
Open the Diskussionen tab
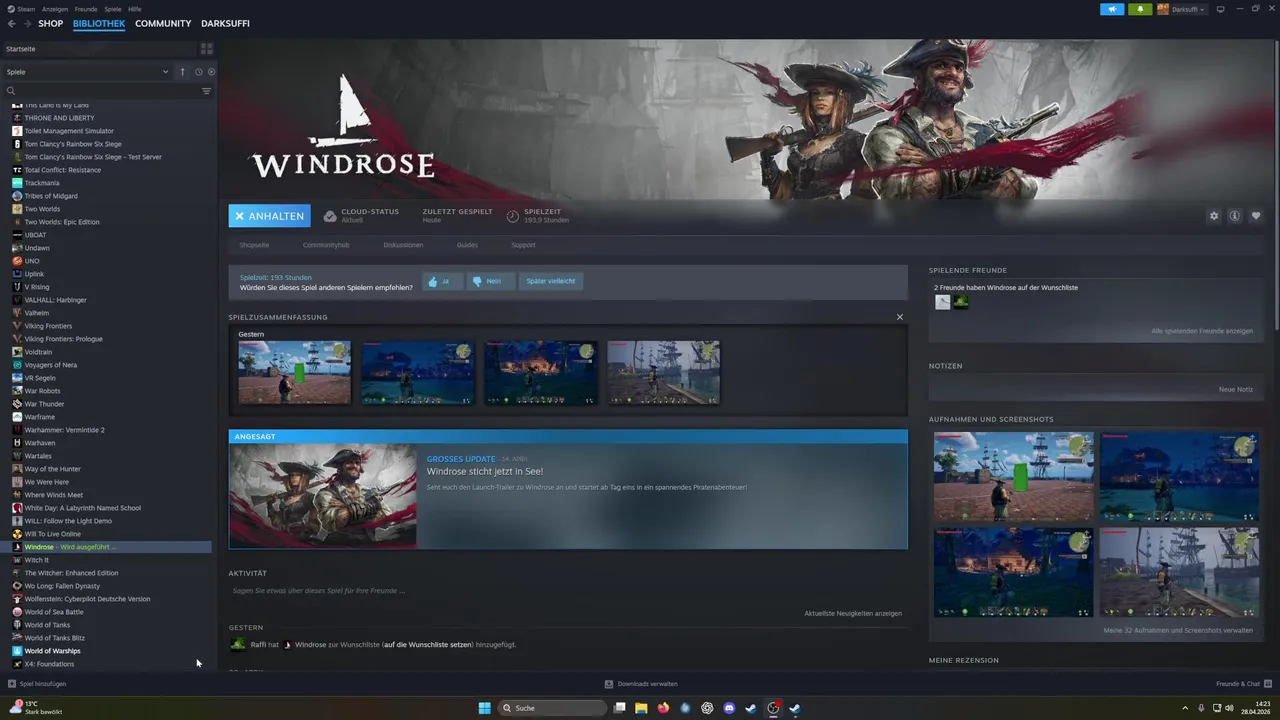(x=403, y=245)
